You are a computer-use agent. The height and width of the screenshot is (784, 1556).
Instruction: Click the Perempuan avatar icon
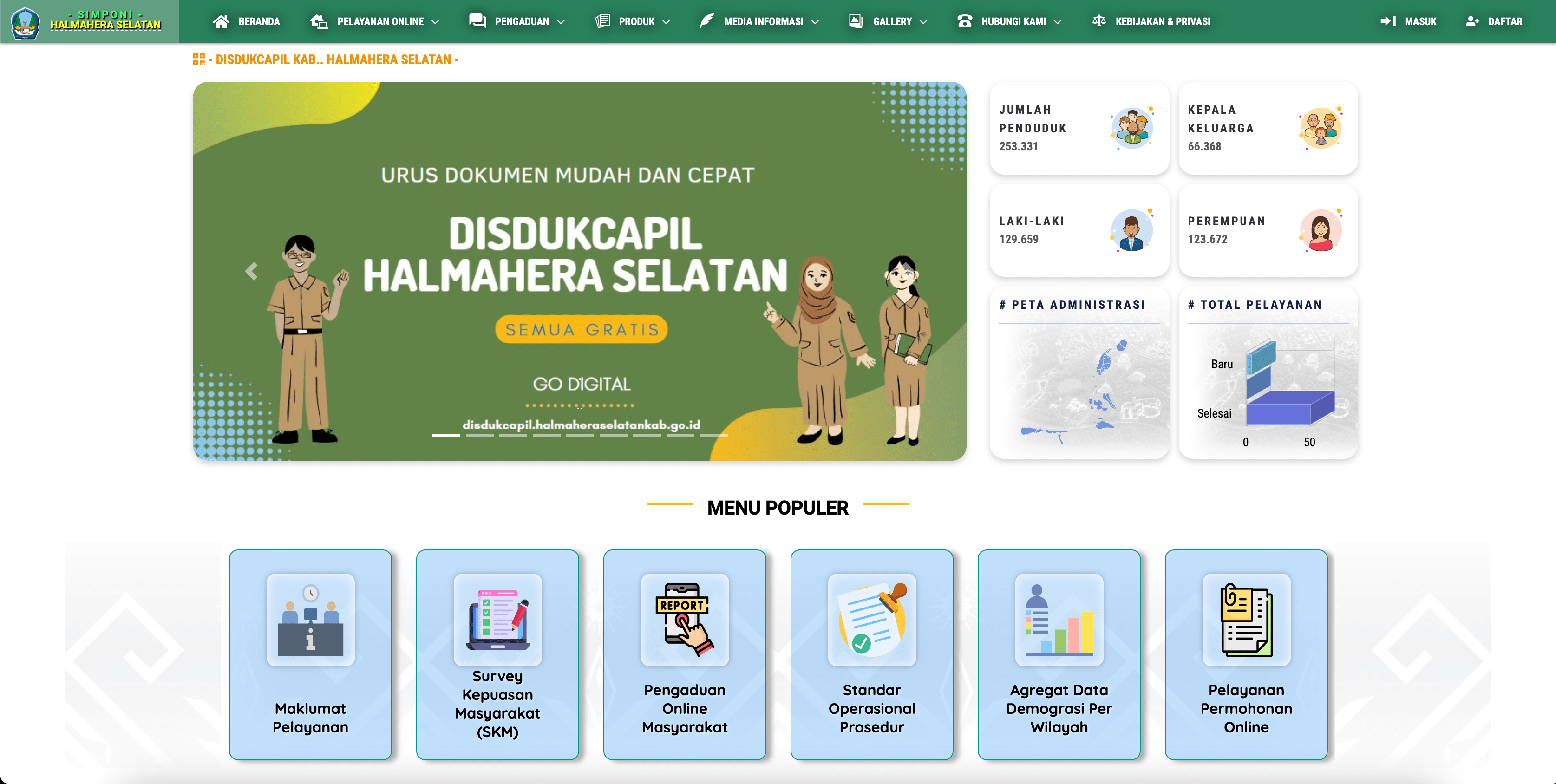pyautogui.click(x=1321, y=230)
